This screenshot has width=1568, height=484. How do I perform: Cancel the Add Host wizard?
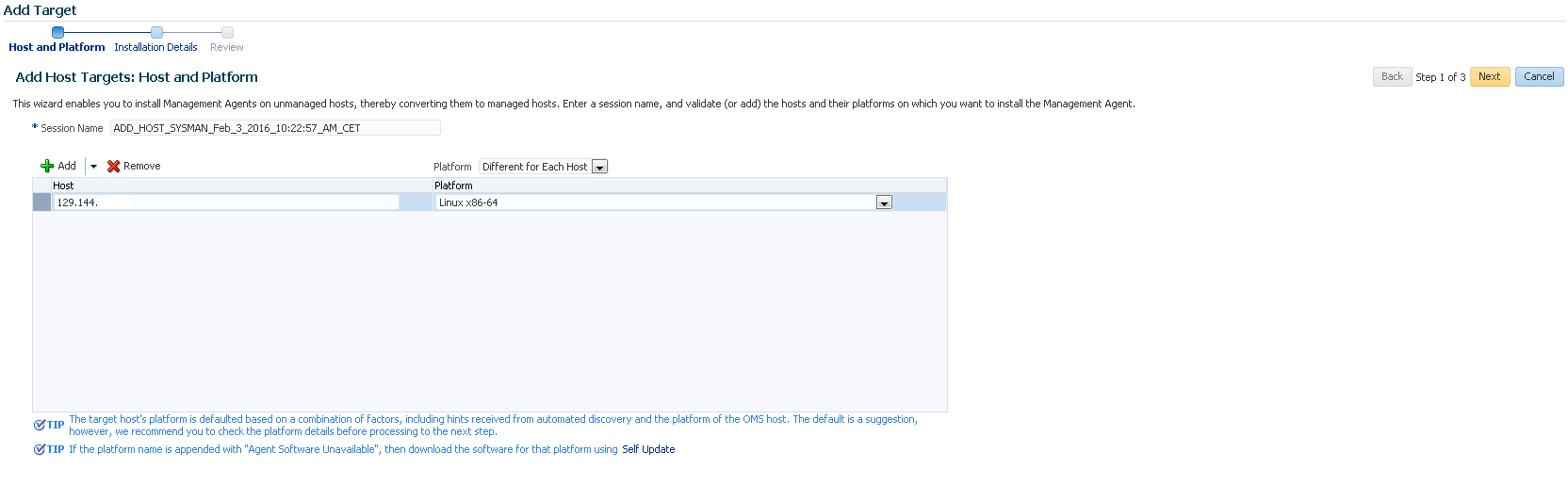1540,77
